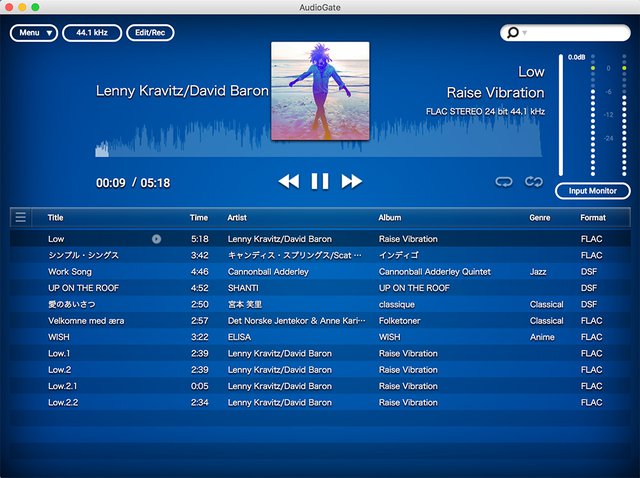Screen dimensions: 640x478
Task: Click artist Cannonball Adderley
Action: point(268,272)
